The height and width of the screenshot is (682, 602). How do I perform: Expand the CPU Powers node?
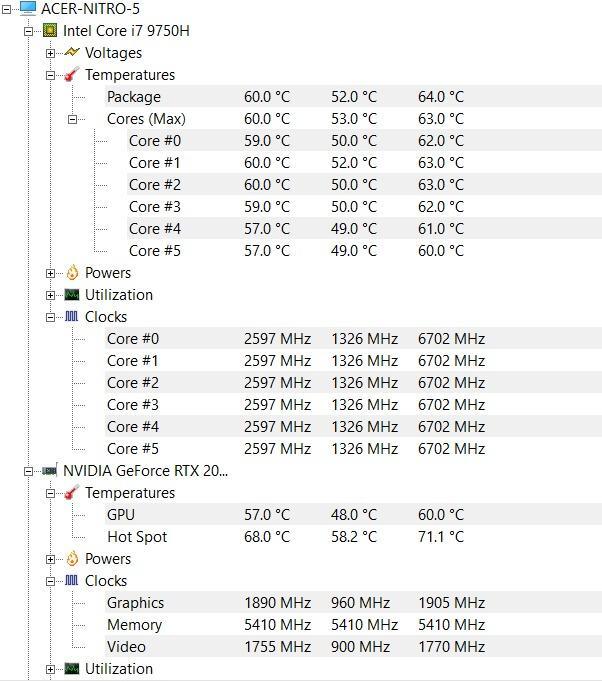click(x=50, y=273)
